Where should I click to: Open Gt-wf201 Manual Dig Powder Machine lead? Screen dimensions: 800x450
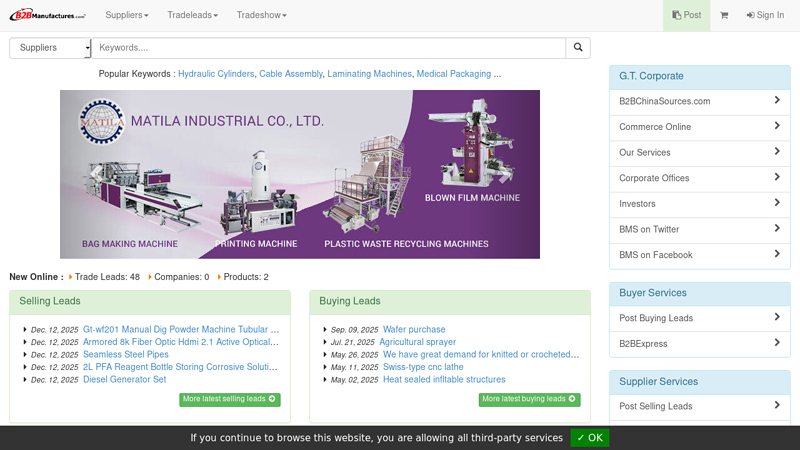pyautogui.click(x=181, y=330)
